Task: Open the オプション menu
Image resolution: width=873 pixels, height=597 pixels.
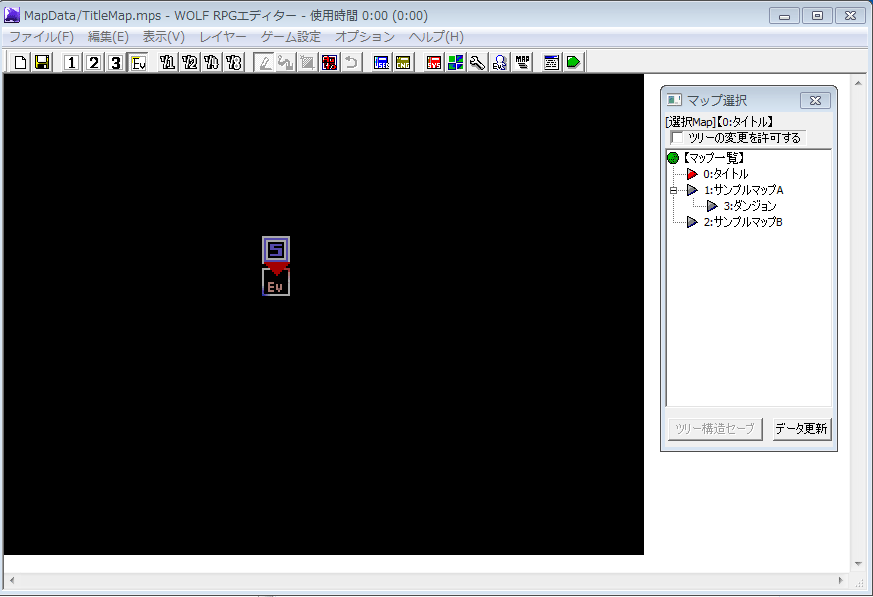Action: point(365,37)
